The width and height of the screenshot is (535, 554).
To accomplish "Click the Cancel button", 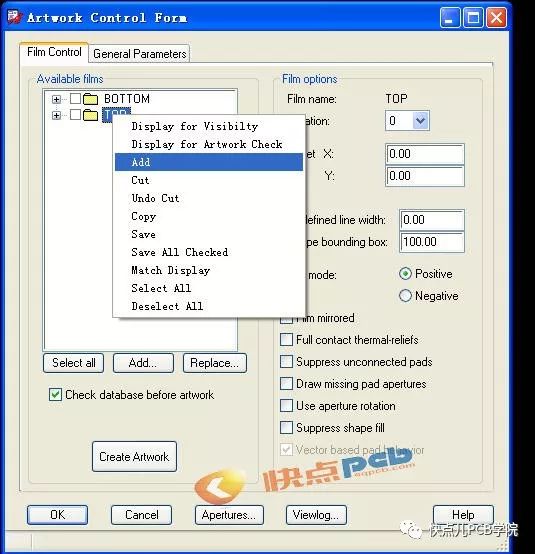I will click(x=141, y=515).
